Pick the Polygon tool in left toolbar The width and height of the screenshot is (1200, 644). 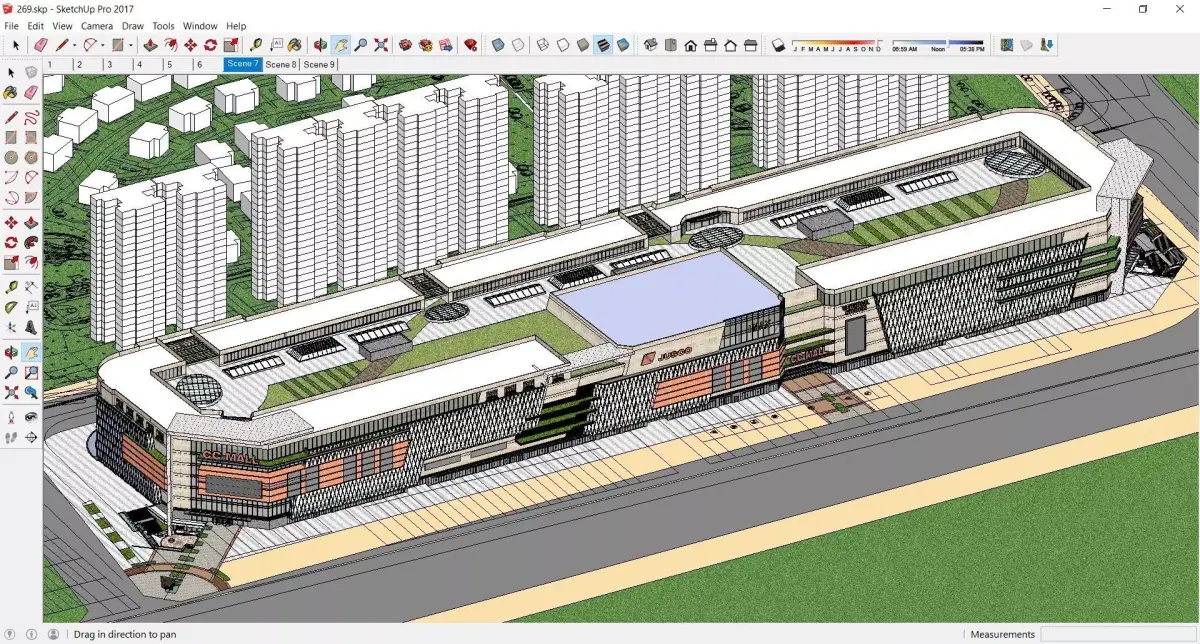31,157
